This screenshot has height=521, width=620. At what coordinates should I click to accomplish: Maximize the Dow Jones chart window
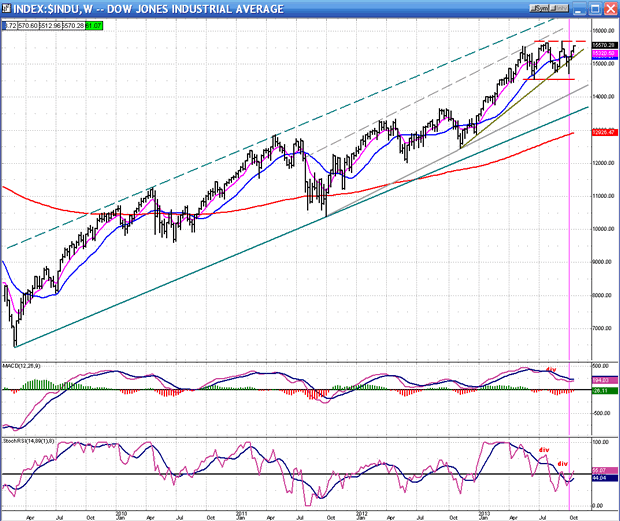[596, 8]
